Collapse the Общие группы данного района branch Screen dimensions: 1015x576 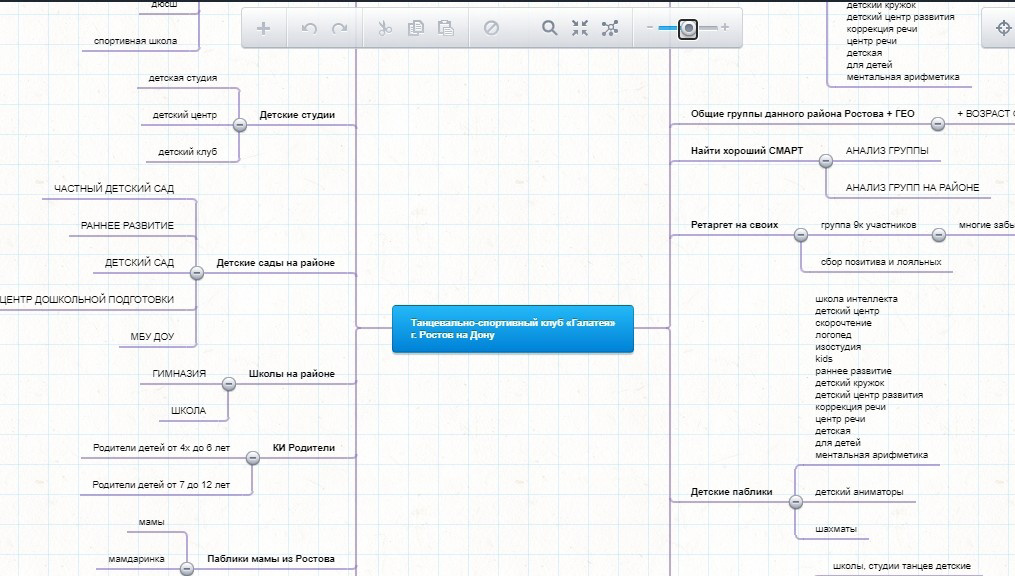pyautogui.click(x=937, y=124)
